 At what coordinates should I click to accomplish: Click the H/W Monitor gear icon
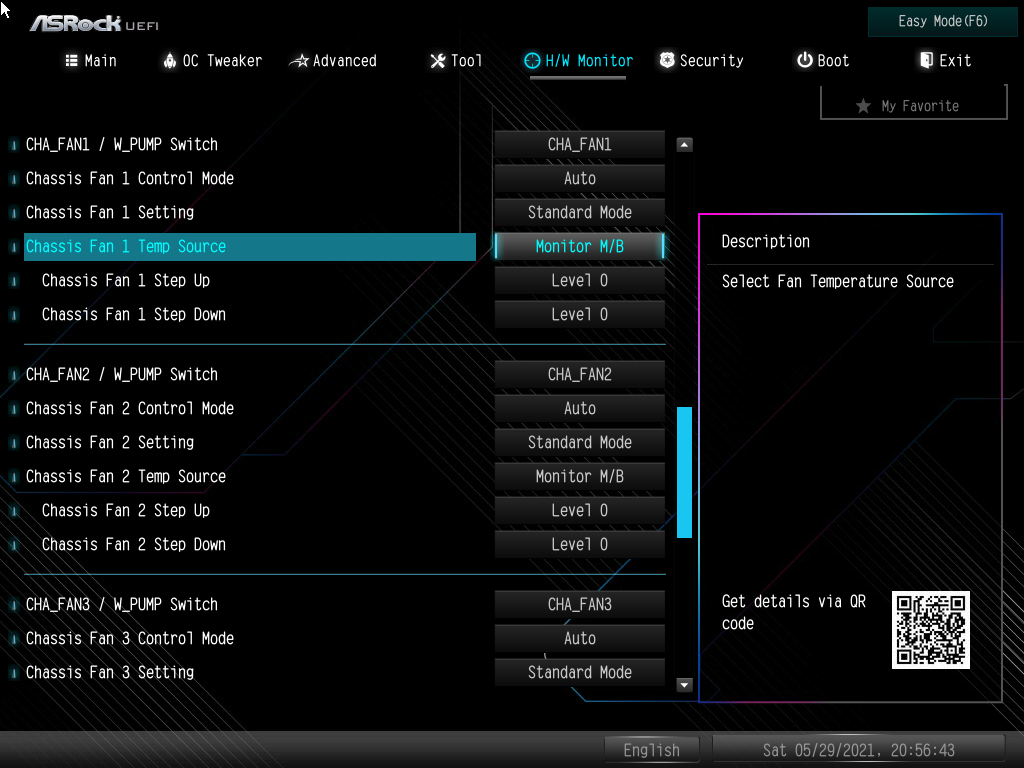[x=533, y=60]
